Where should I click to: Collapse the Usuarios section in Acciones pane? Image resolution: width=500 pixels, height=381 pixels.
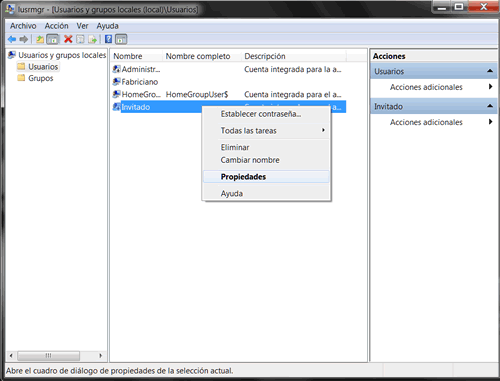click(x=490, y=71)
